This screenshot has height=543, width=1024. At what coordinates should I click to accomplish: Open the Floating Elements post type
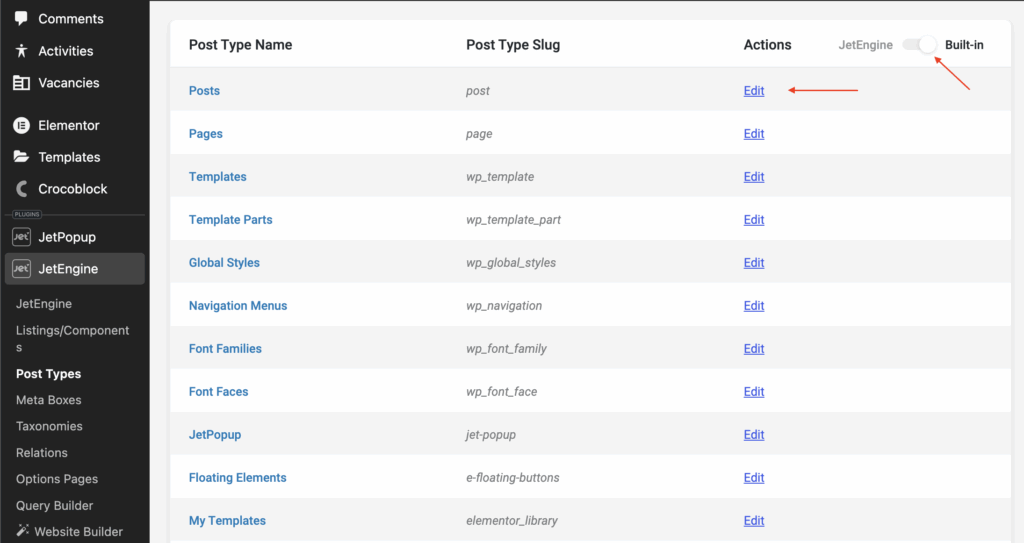238,478
